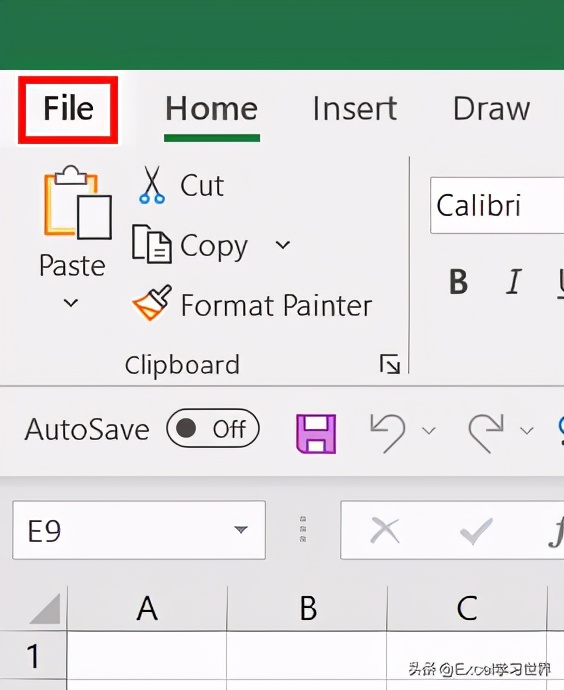Click the Cut scissors icon
The height and width of the screenshot is (690, 564).
coord(152,185)
